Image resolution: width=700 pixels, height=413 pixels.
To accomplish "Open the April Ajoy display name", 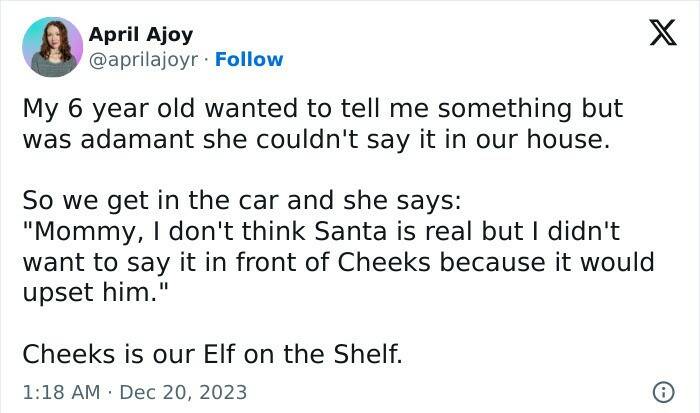I will (x=141, y=35).
